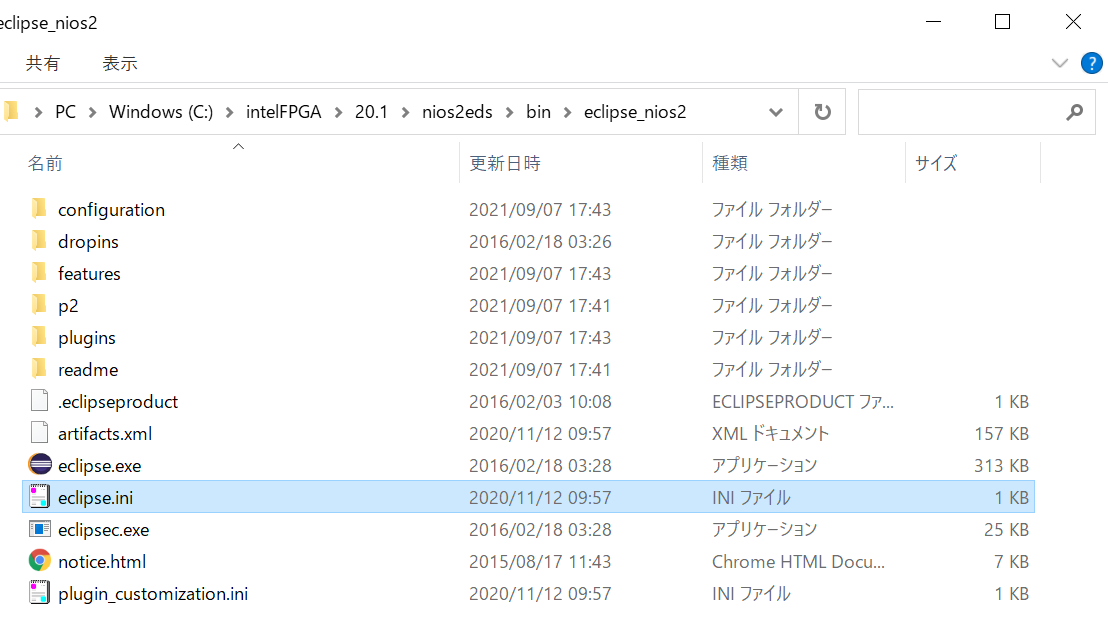Expand the chevron after Windows (C:)

point(229,112)
